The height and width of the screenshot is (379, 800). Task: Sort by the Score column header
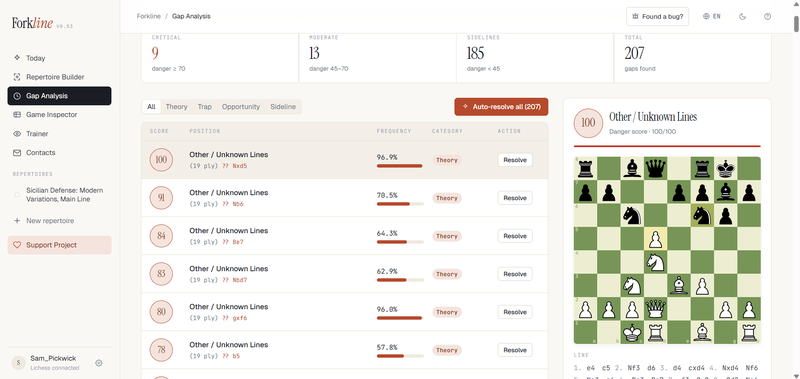(x=158, y=131)
